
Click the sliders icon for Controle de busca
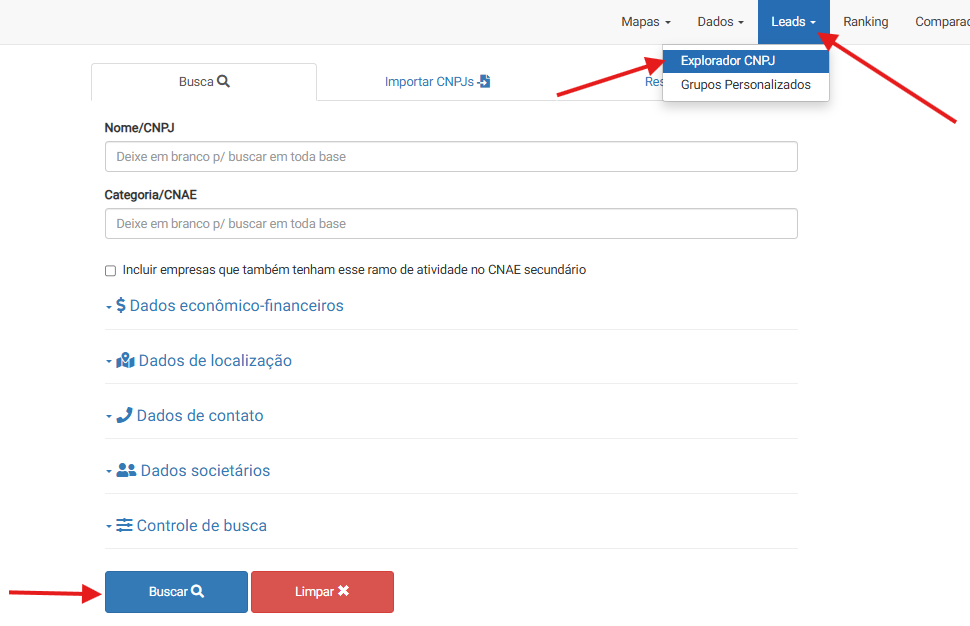[124, 526]
